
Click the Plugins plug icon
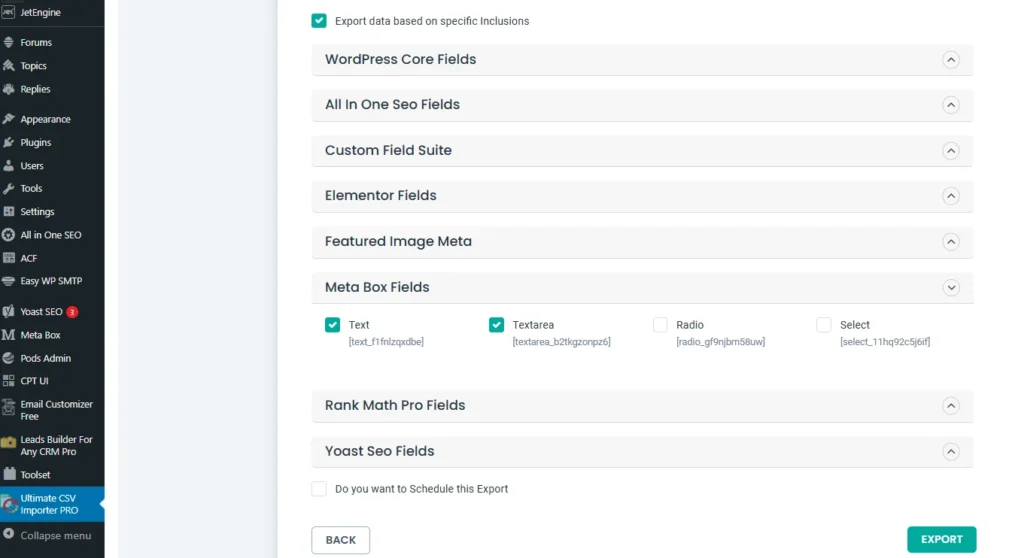[x=9, y=143]
